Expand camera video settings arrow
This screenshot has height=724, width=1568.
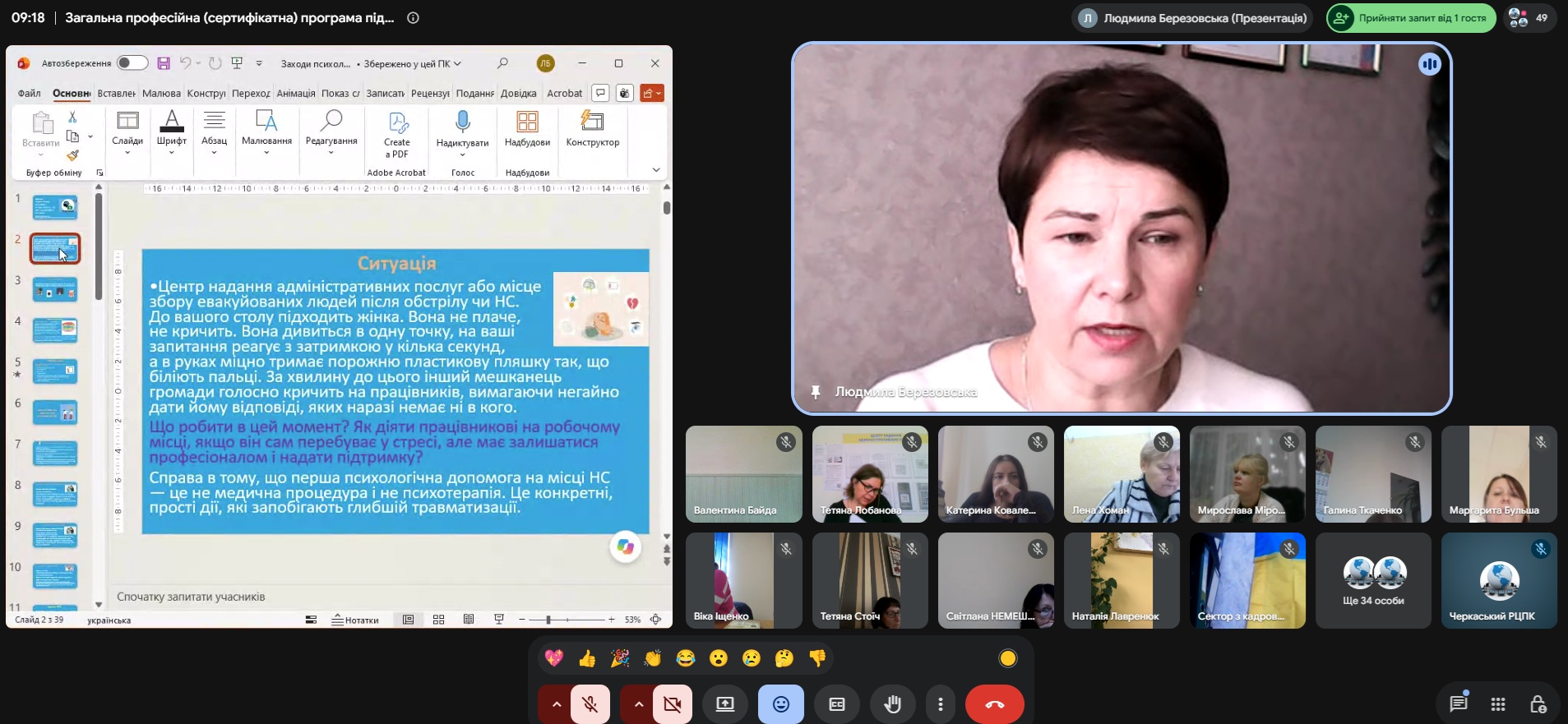point(638,704)
